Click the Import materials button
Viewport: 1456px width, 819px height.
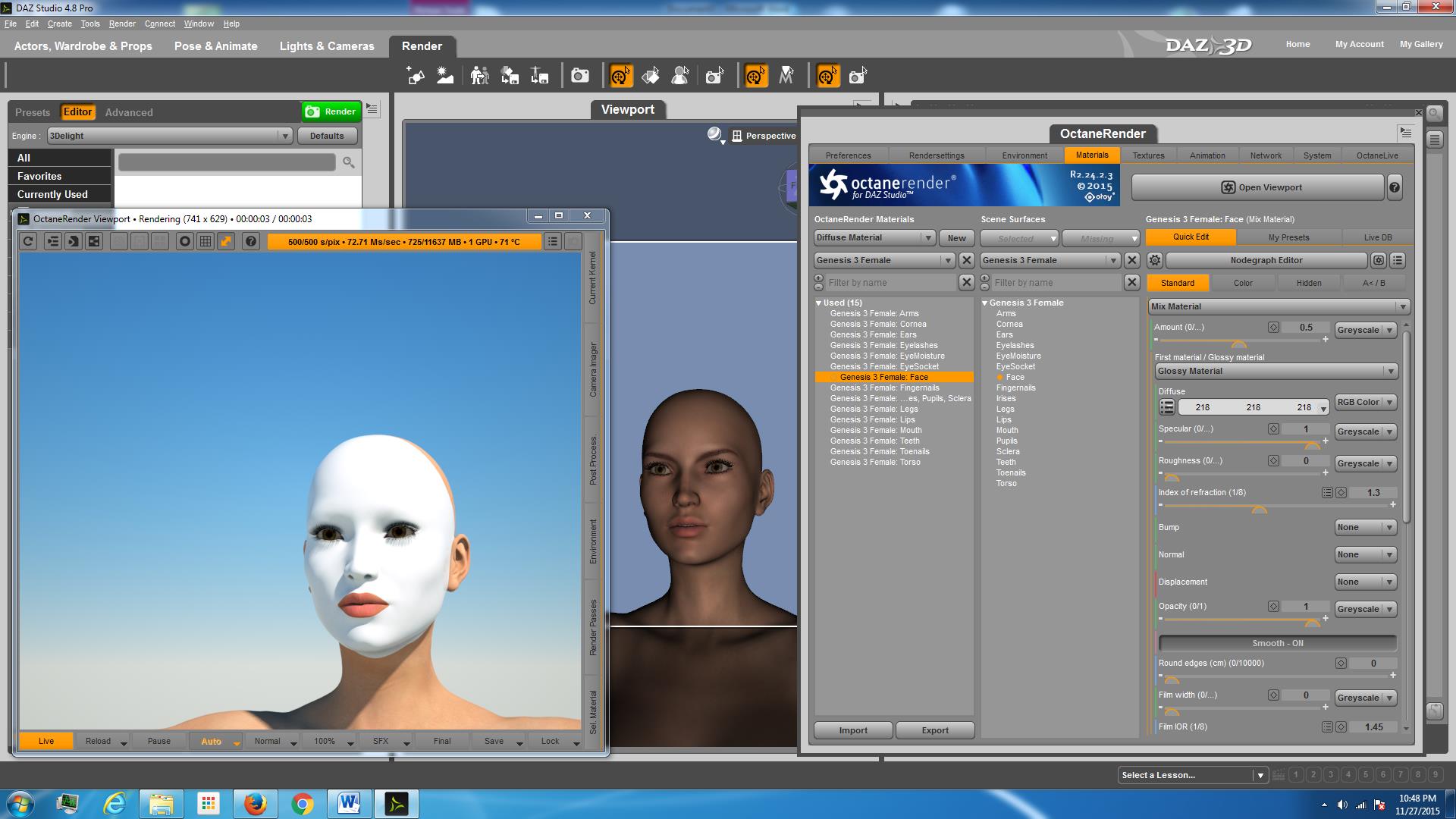853,730
